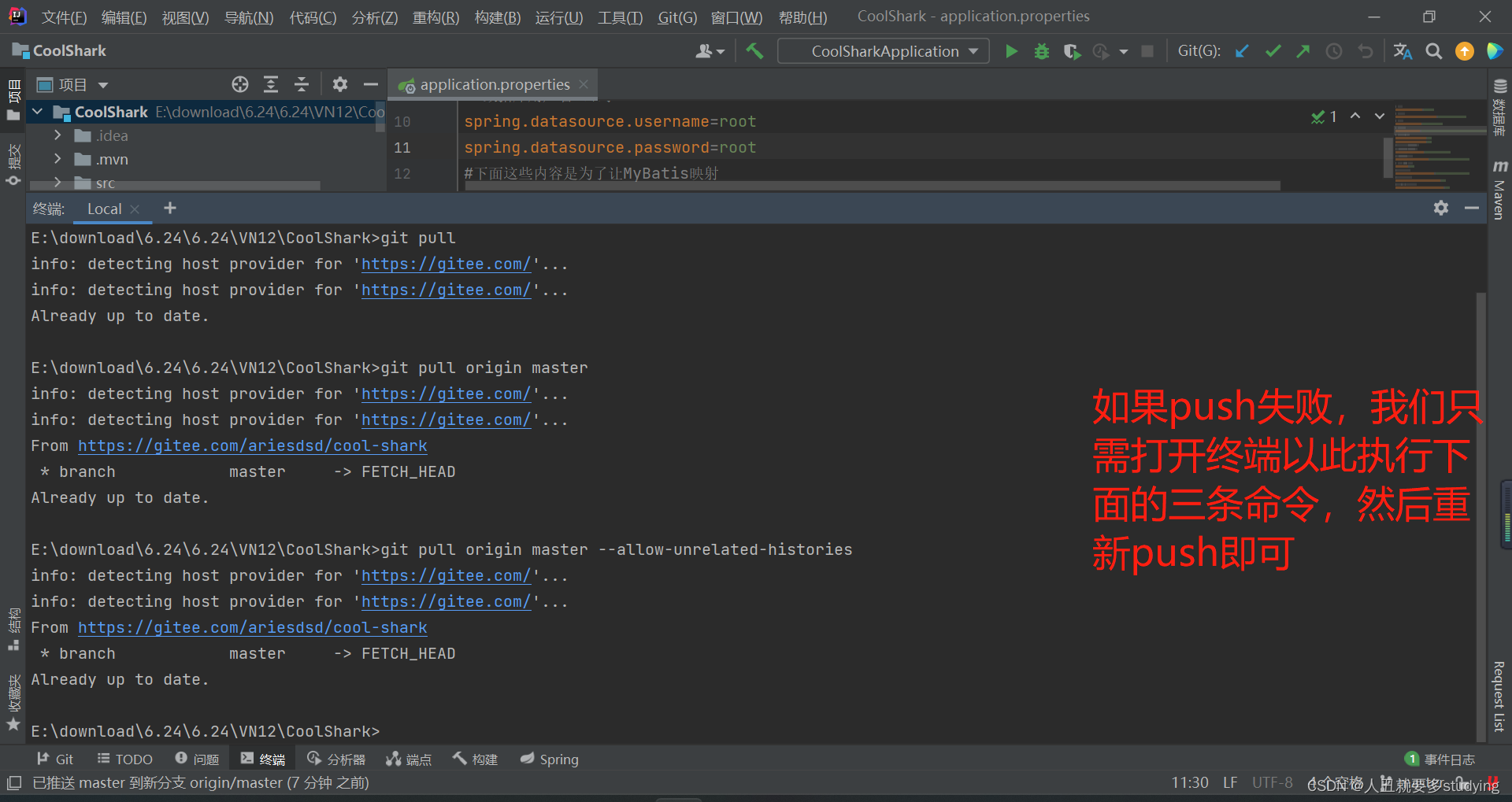This screenshot has height=802, width=1512.
Task: Open project panel gear settings
Action: [x=340, y=84]
